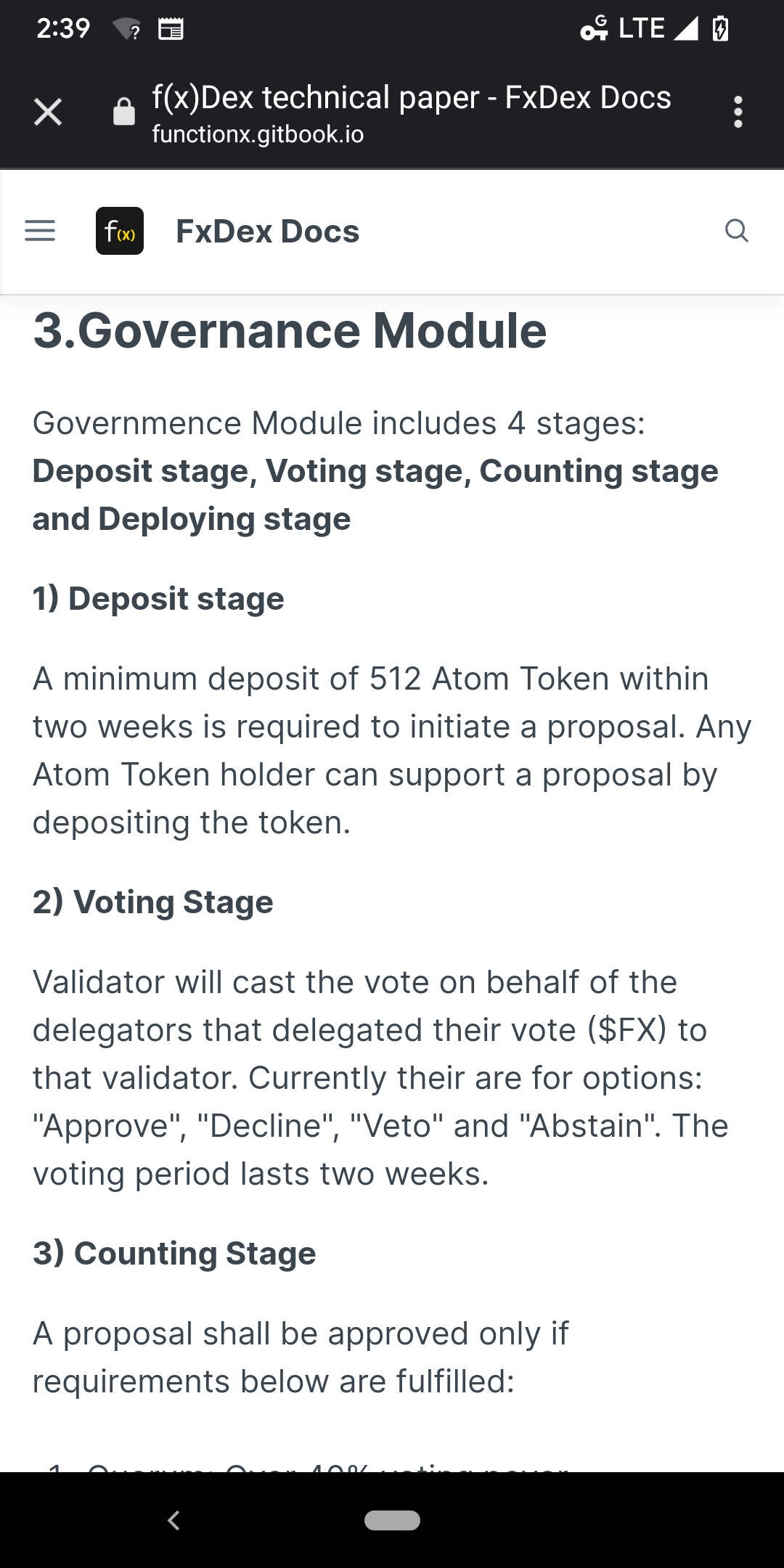This screenshot has width=784, height=1568.
Task: Open the FxDex Docs home title
Action: pos(267,231)
